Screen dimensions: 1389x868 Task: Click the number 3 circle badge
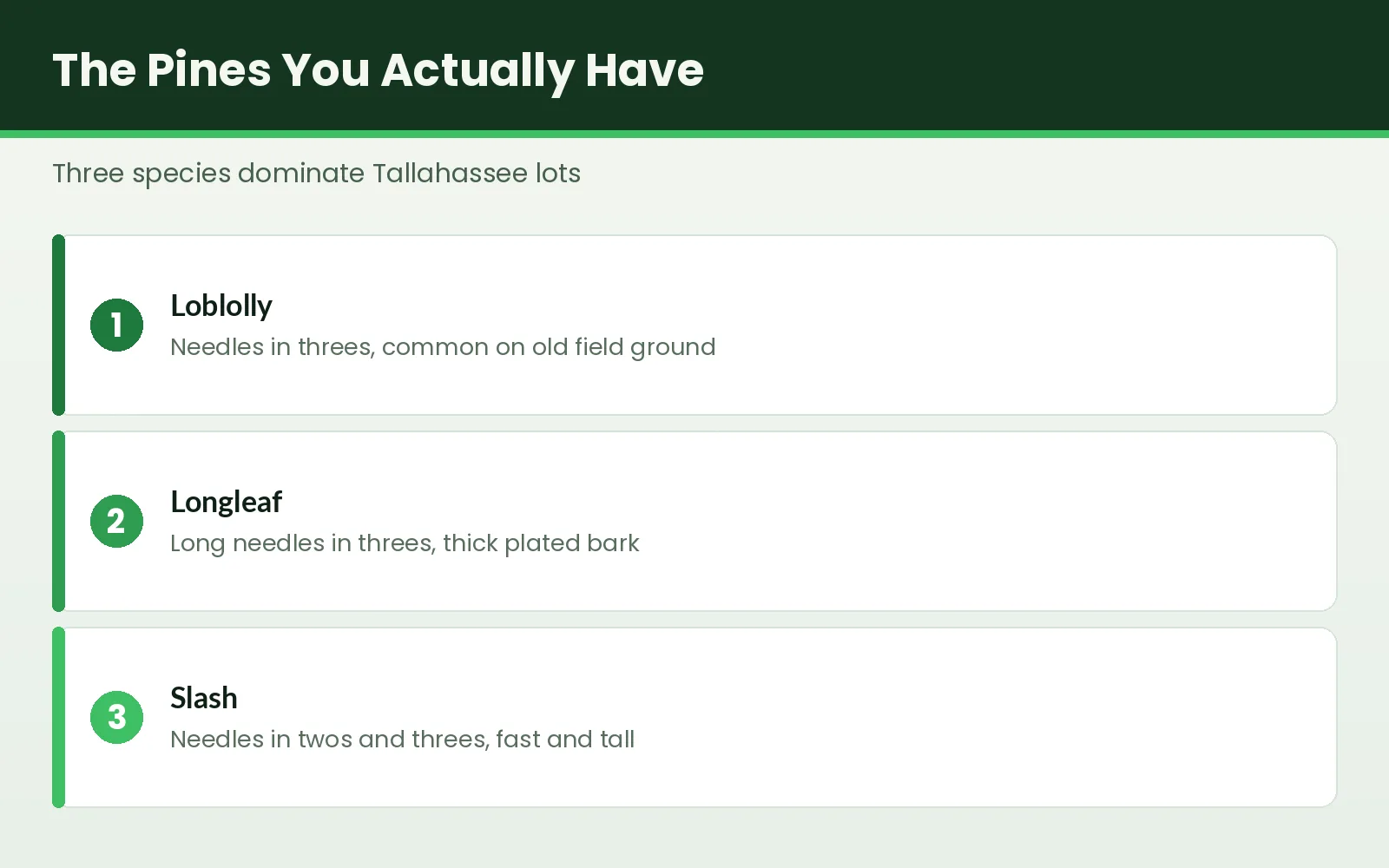tap(116, 717)
